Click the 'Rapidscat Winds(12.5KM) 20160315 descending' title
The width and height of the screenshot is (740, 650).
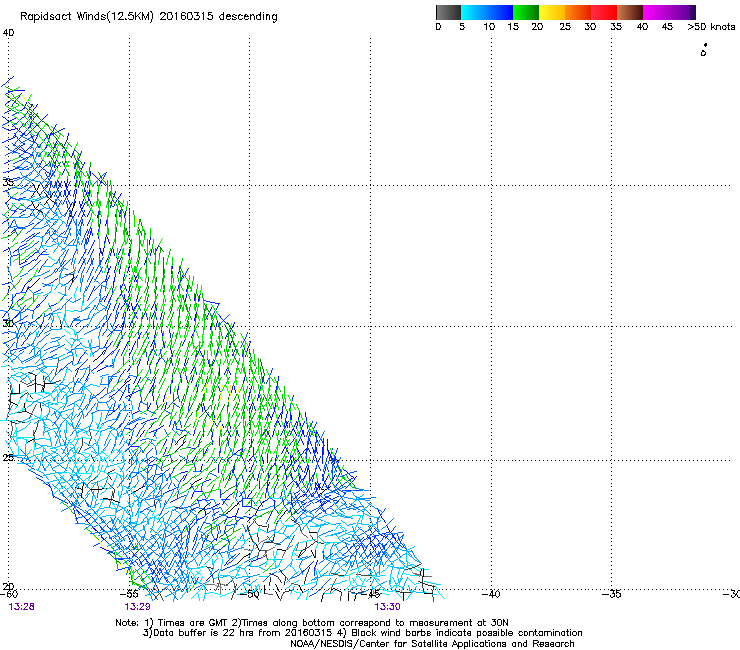click(149, 17)
